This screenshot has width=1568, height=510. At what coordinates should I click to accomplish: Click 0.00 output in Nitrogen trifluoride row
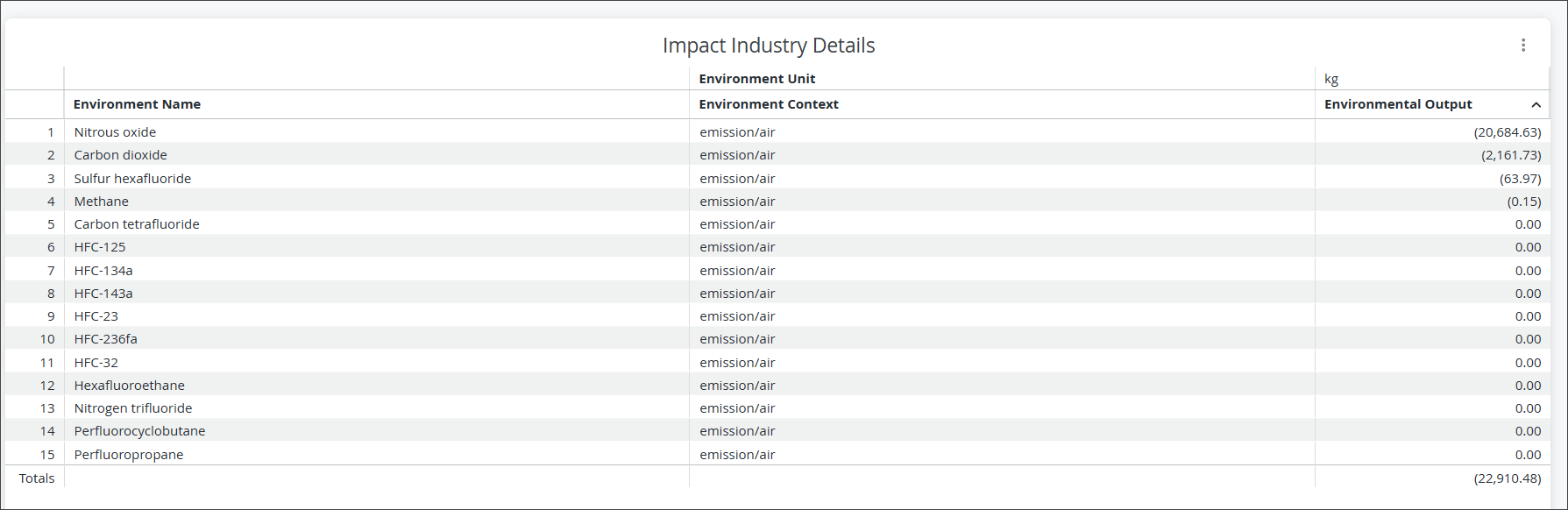pyautogui.click(x=1528, y=408)
